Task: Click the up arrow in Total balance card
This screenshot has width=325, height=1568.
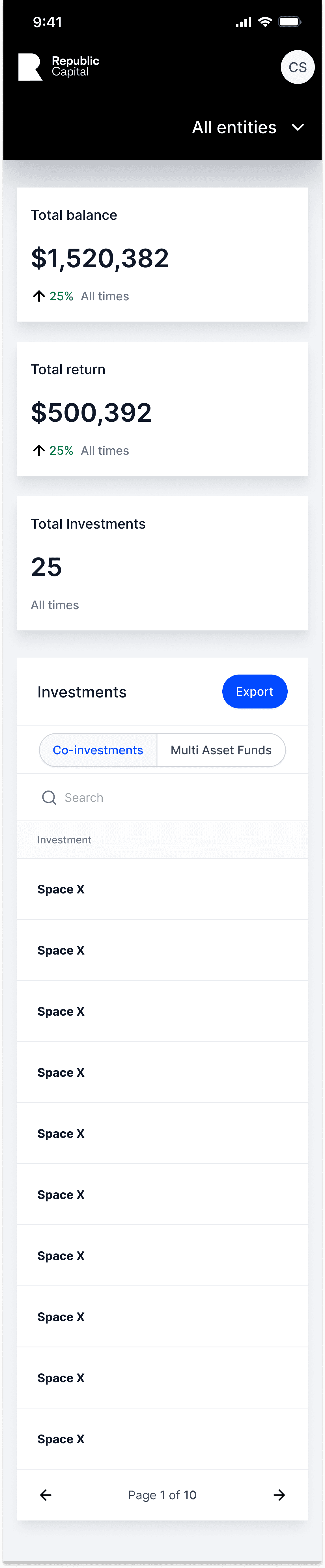Action: 39,296
